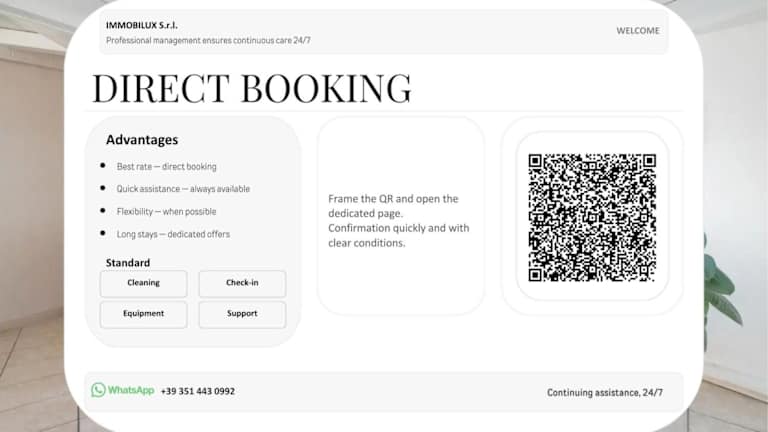Click the WhatsApp logo icon
Screen dimensions: 768x432
click(x=98, y=390)
